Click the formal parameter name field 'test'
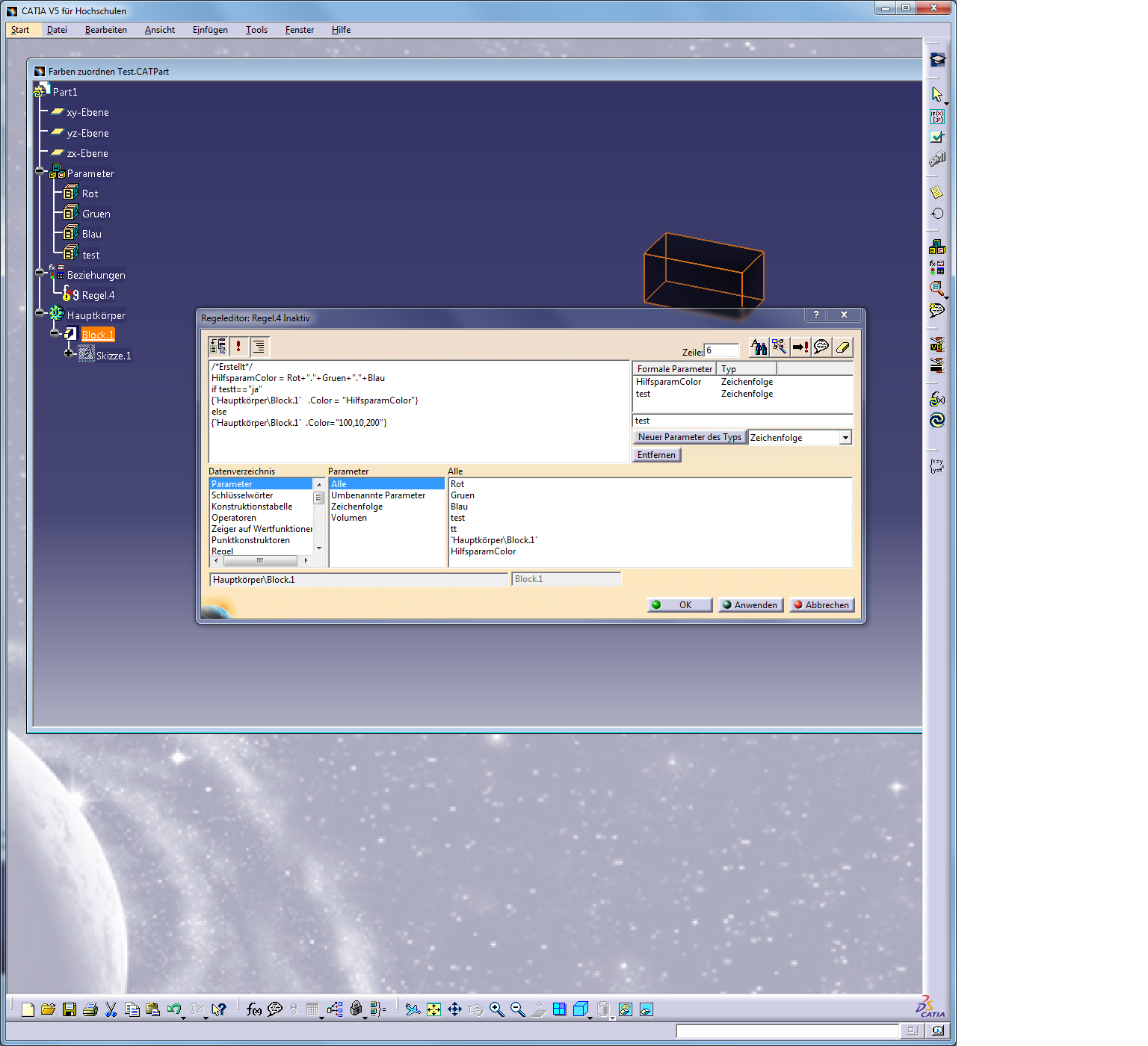This screenshot has width=1148, height=1046. point(742,421)
